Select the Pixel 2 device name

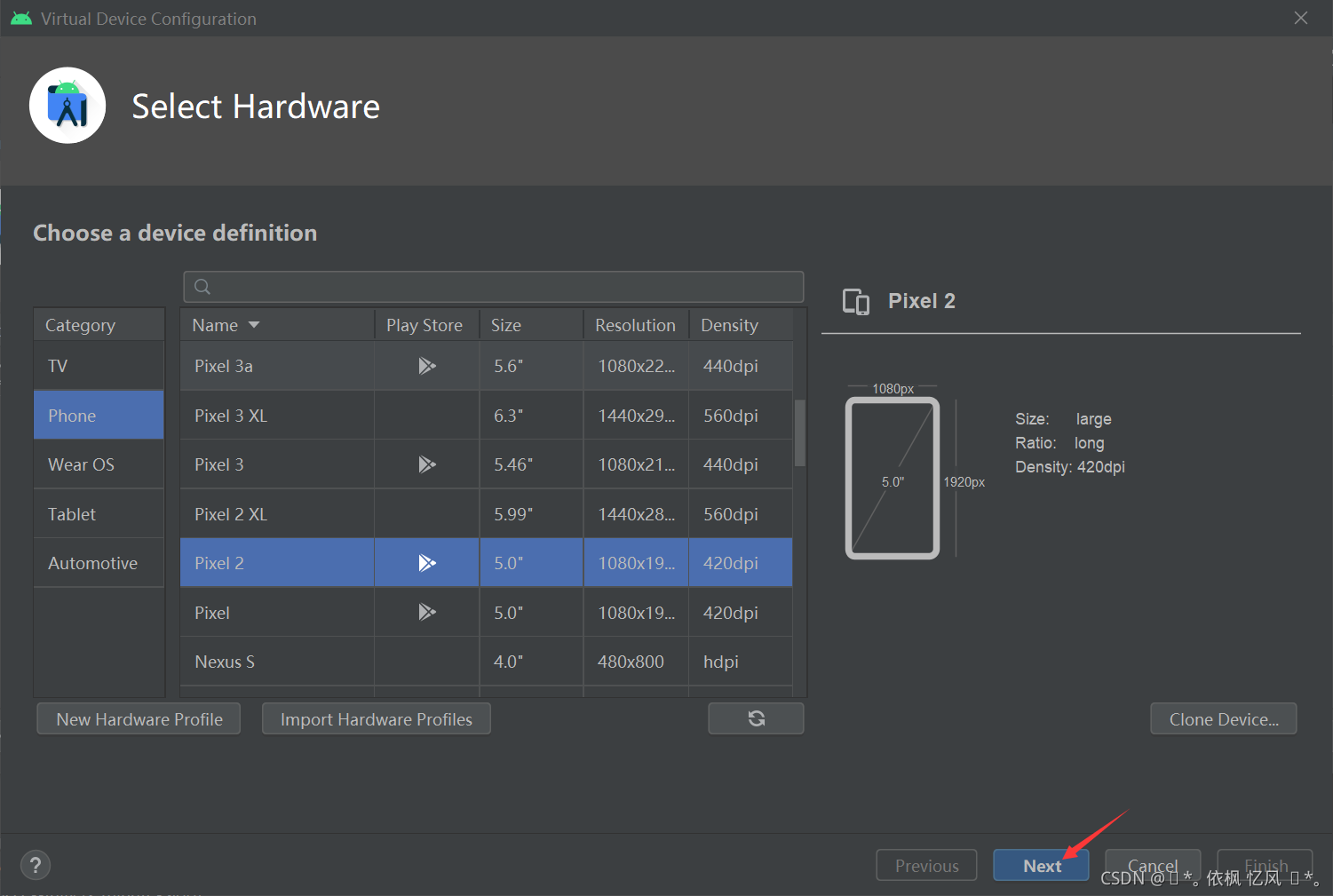pos(219,563)
